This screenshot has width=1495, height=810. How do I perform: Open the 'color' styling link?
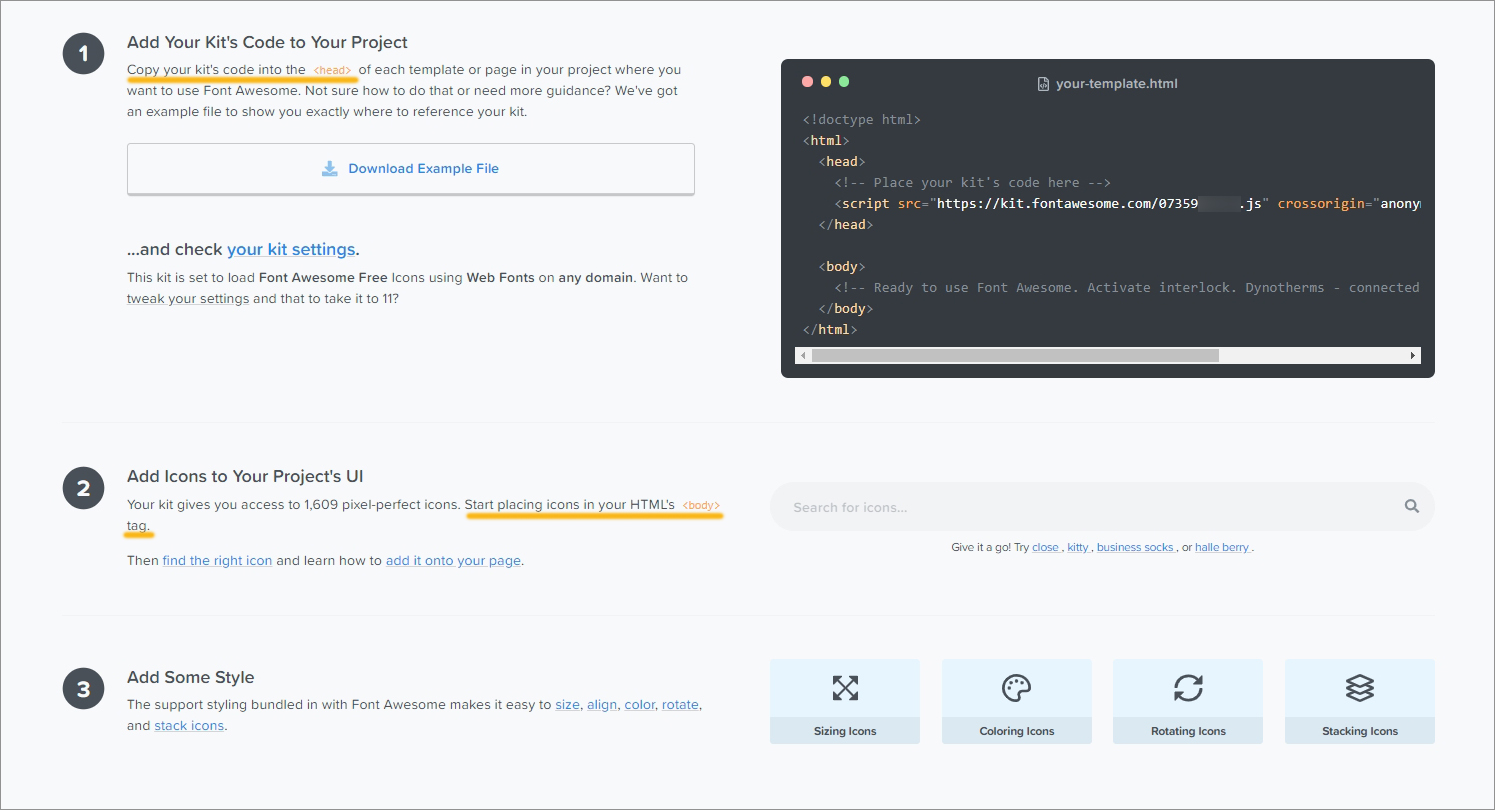pyautogui.click(x=639, y=705)
